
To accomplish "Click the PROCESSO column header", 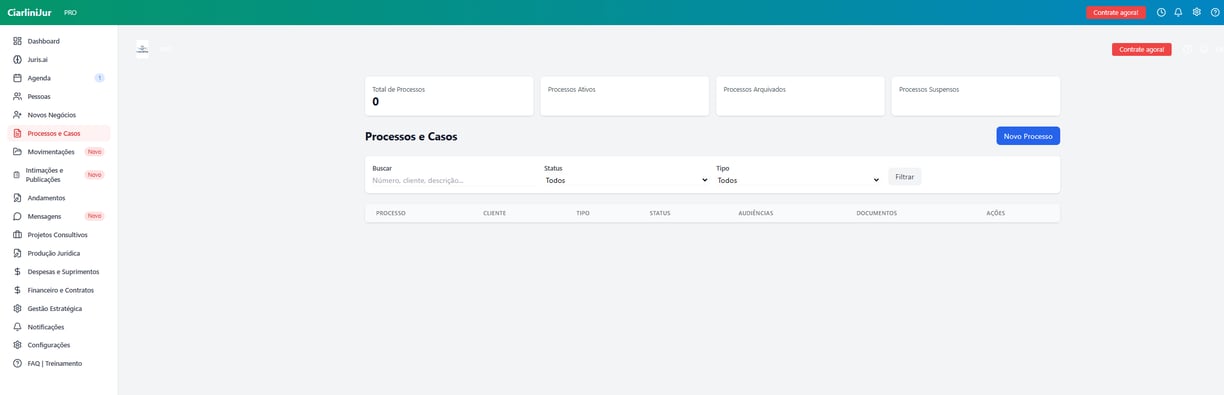I will click(391, 213).
